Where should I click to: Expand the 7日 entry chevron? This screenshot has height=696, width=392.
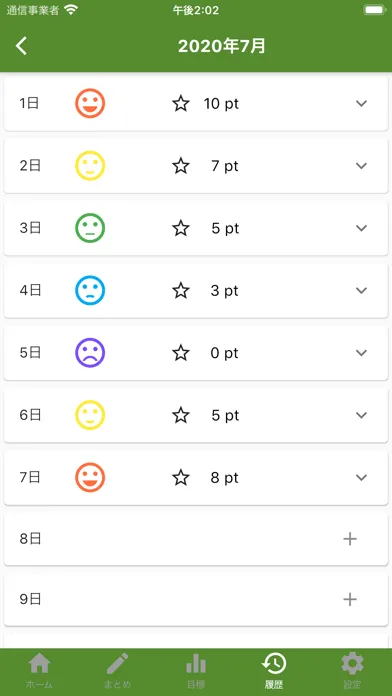click(361, 478)
